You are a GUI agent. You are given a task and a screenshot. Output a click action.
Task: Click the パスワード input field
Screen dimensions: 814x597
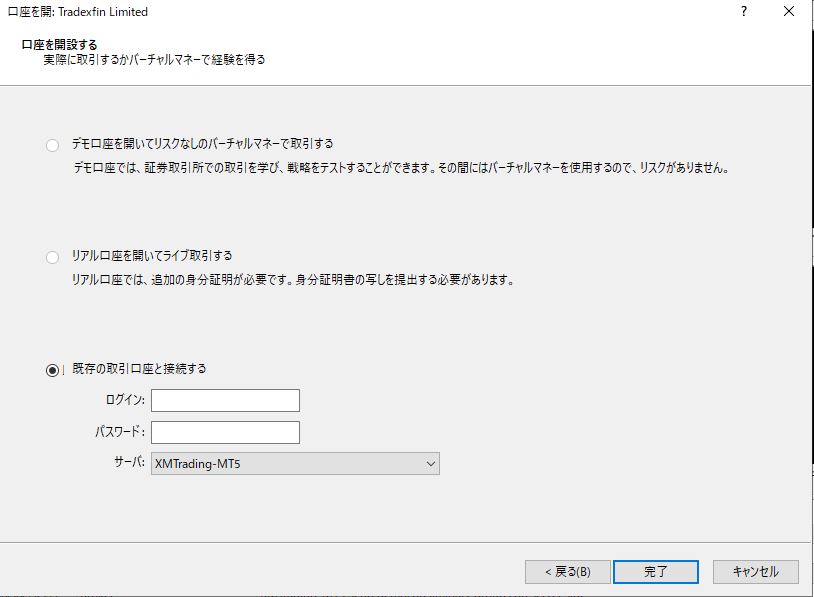point(225,432)
